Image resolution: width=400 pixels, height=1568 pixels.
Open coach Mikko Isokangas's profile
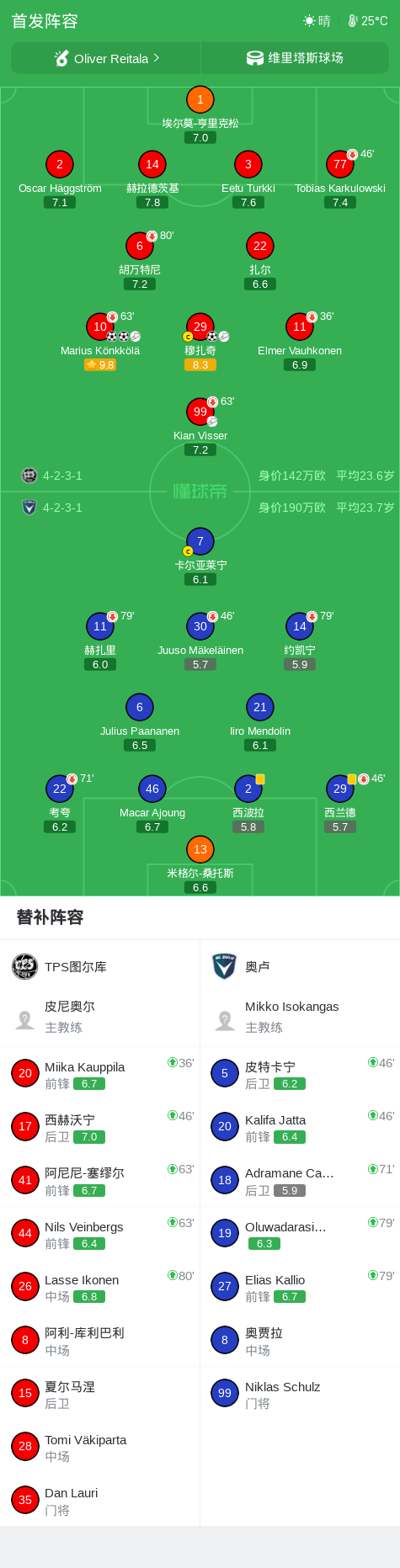pos(301,1017)
